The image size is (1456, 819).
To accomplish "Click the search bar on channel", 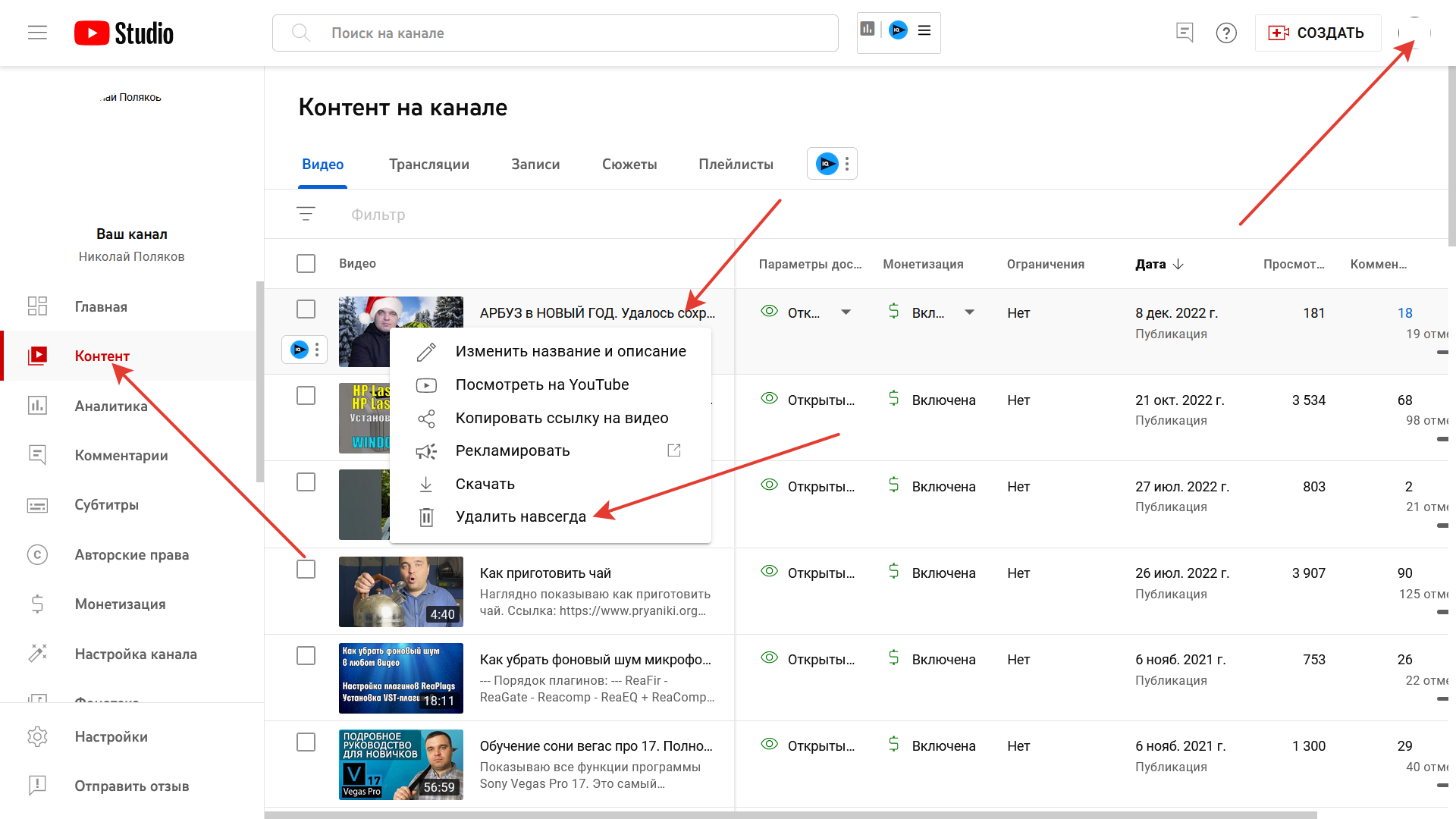I will (x=553, y=32).
